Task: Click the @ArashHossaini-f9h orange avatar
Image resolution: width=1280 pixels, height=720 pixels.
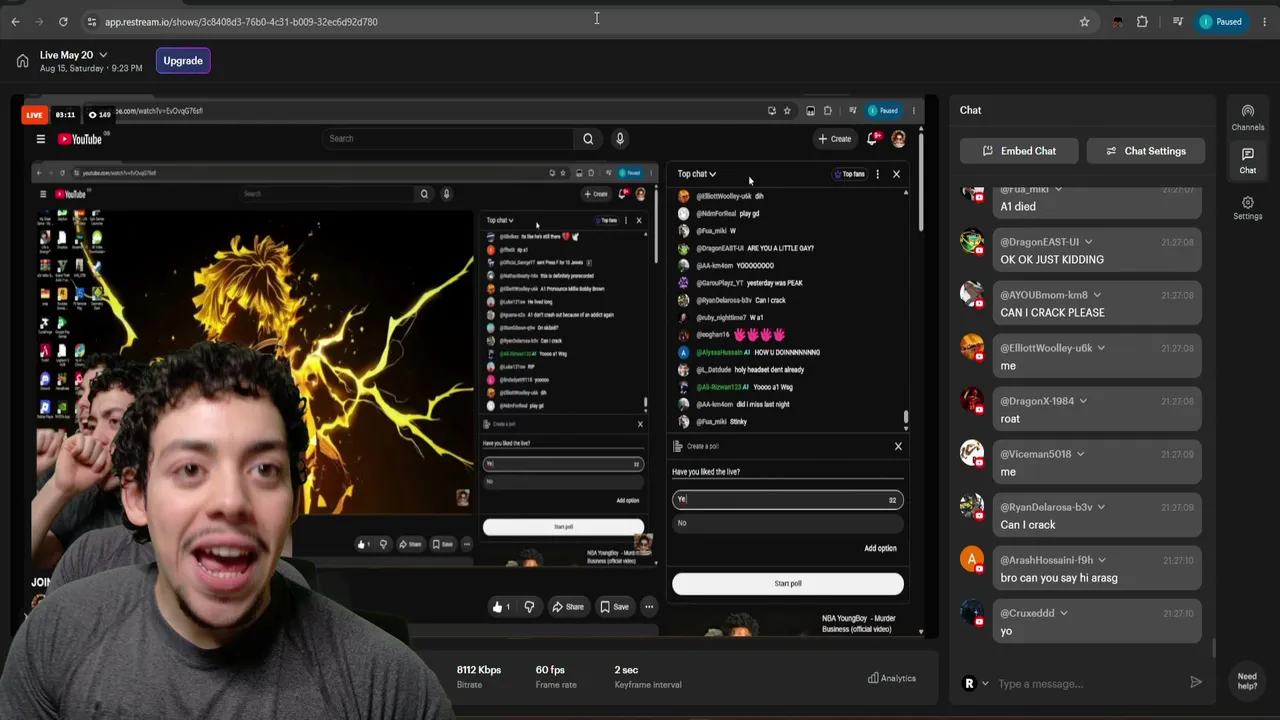Action: tap(972, 559)
